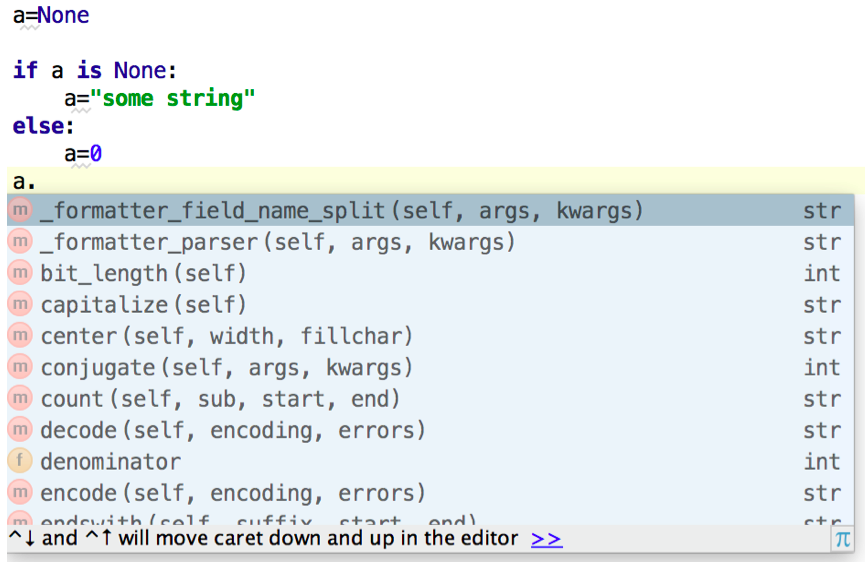Viewport: 865px width, 562px height.
Task: Click the method icon next to capitalize
Action: tap(20, 304)
